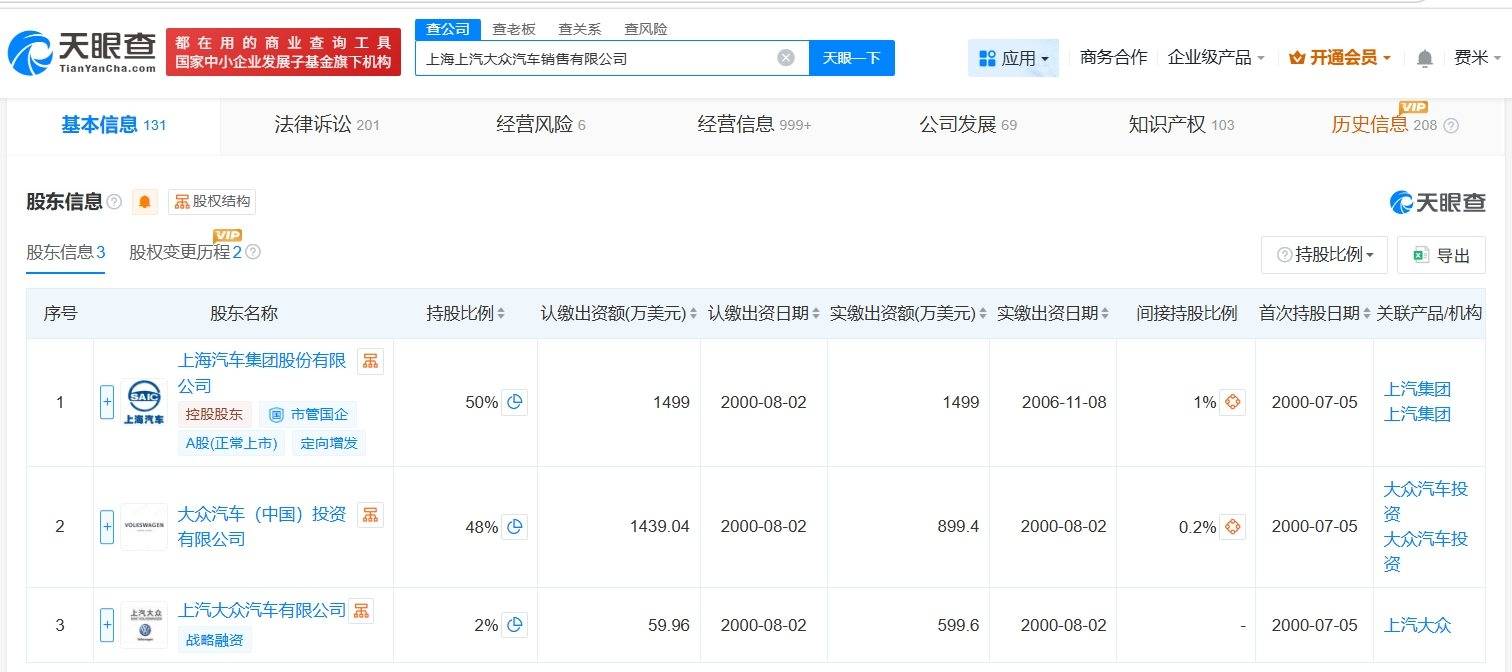Open notifications bell icon in header
1512x672 pixels.
1425,58
